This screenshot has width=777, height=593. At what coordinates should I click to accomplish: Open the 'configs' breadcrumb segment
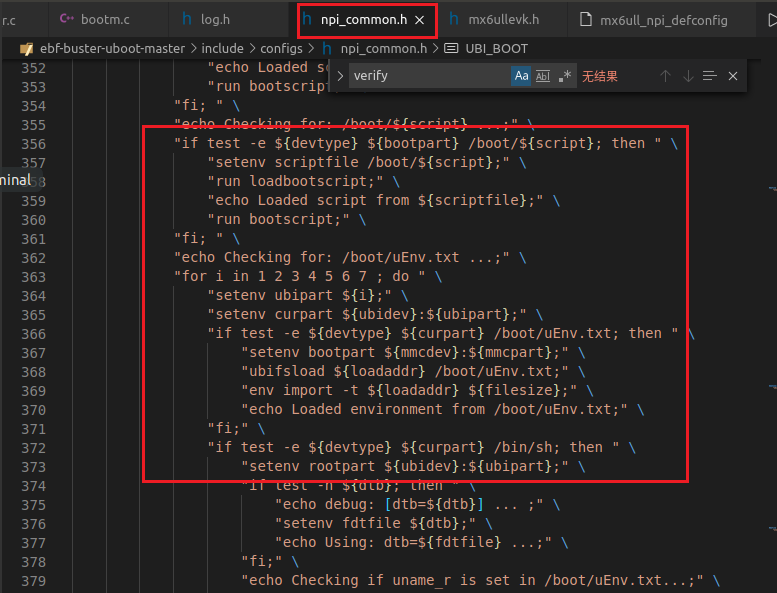coord(281,48)
